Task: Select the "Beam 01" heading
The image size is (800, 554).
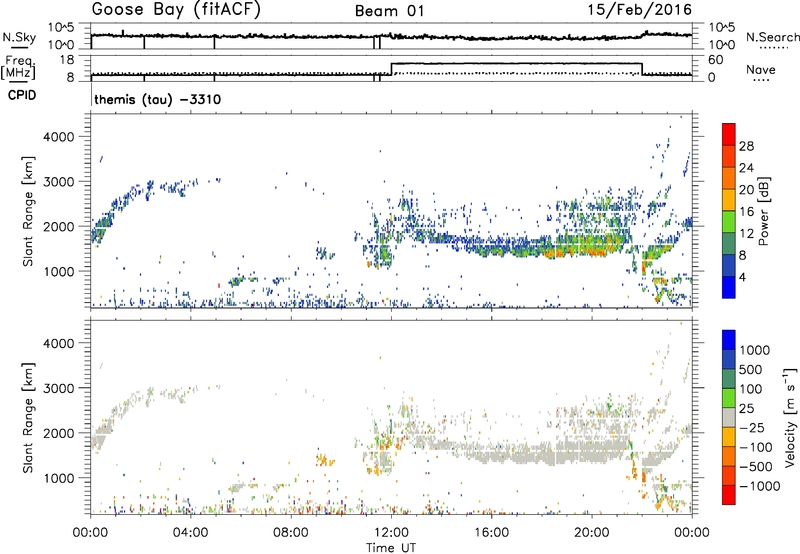Action: (390, 11)
